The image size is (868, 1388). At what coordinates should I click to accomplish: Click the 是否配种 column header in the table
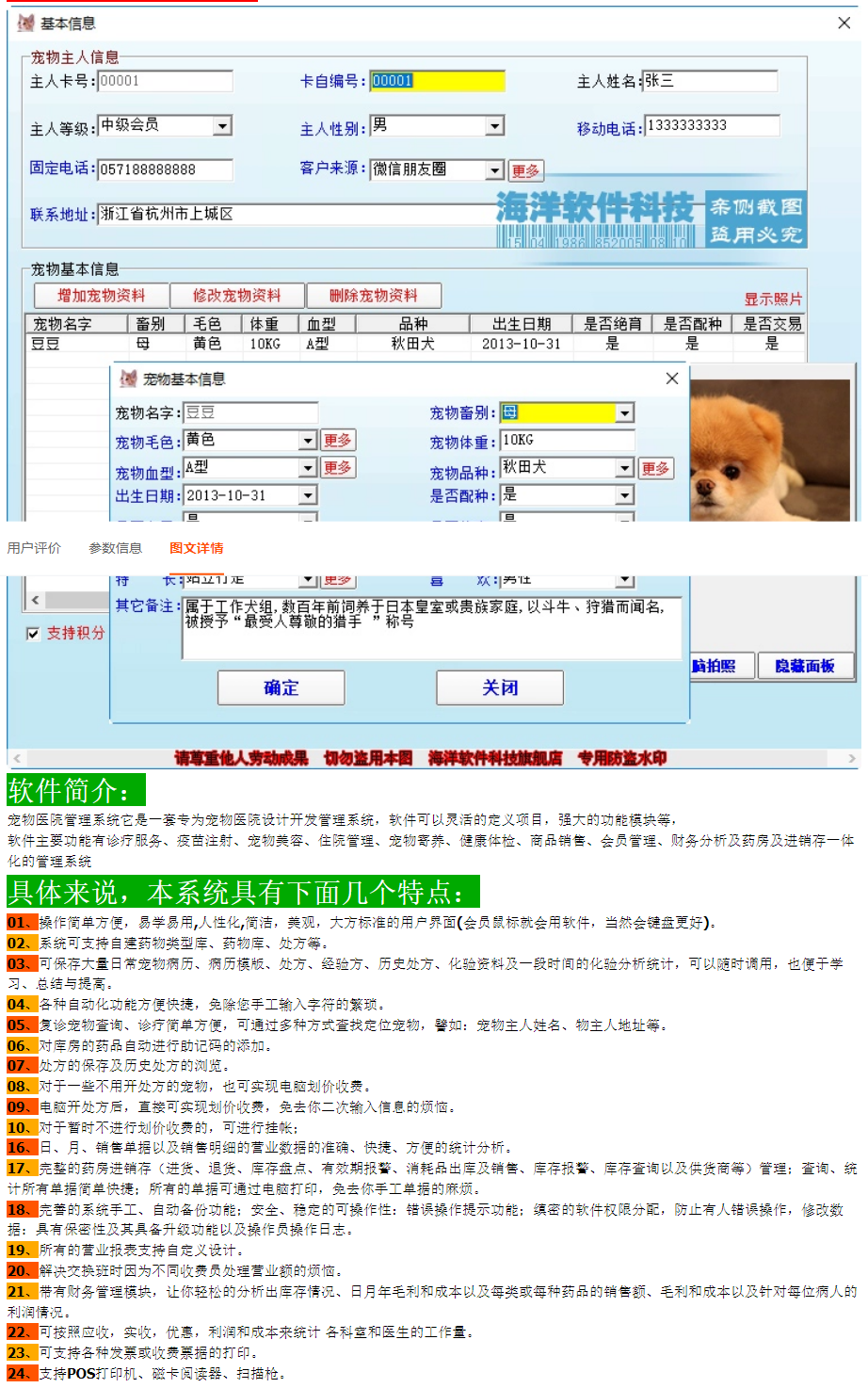(693, 324)
